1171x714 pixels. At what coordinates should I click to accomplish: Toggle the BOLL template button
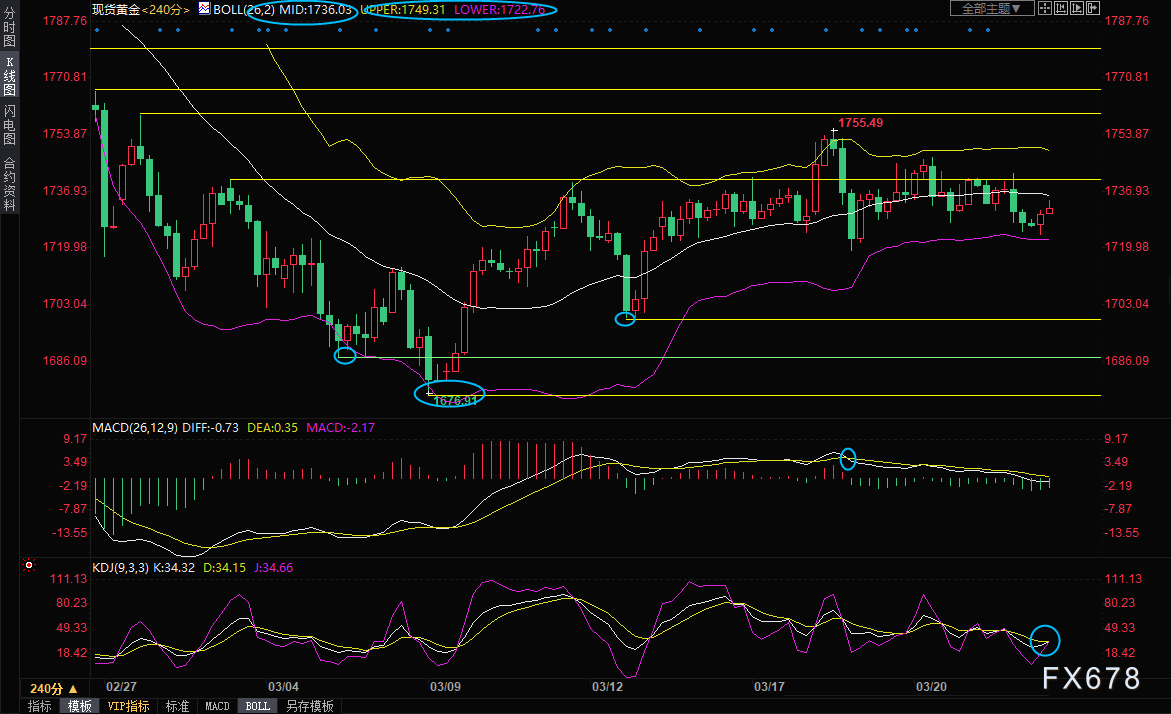[257, 706]
